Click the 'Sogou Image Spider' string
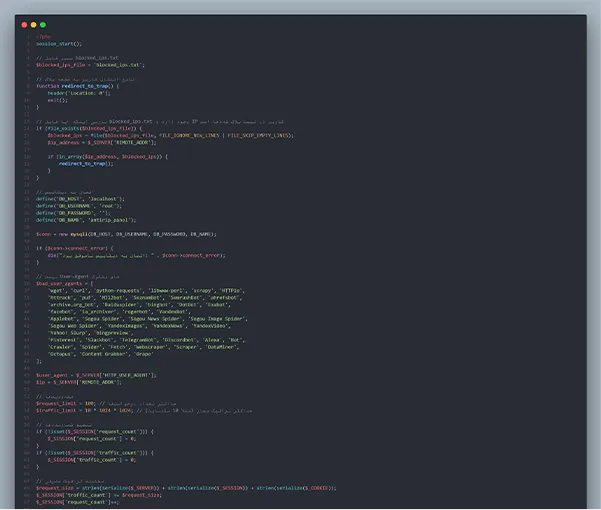Image resolution: width=601 pixels, height=510 pixels. click(x=217, y=319)
